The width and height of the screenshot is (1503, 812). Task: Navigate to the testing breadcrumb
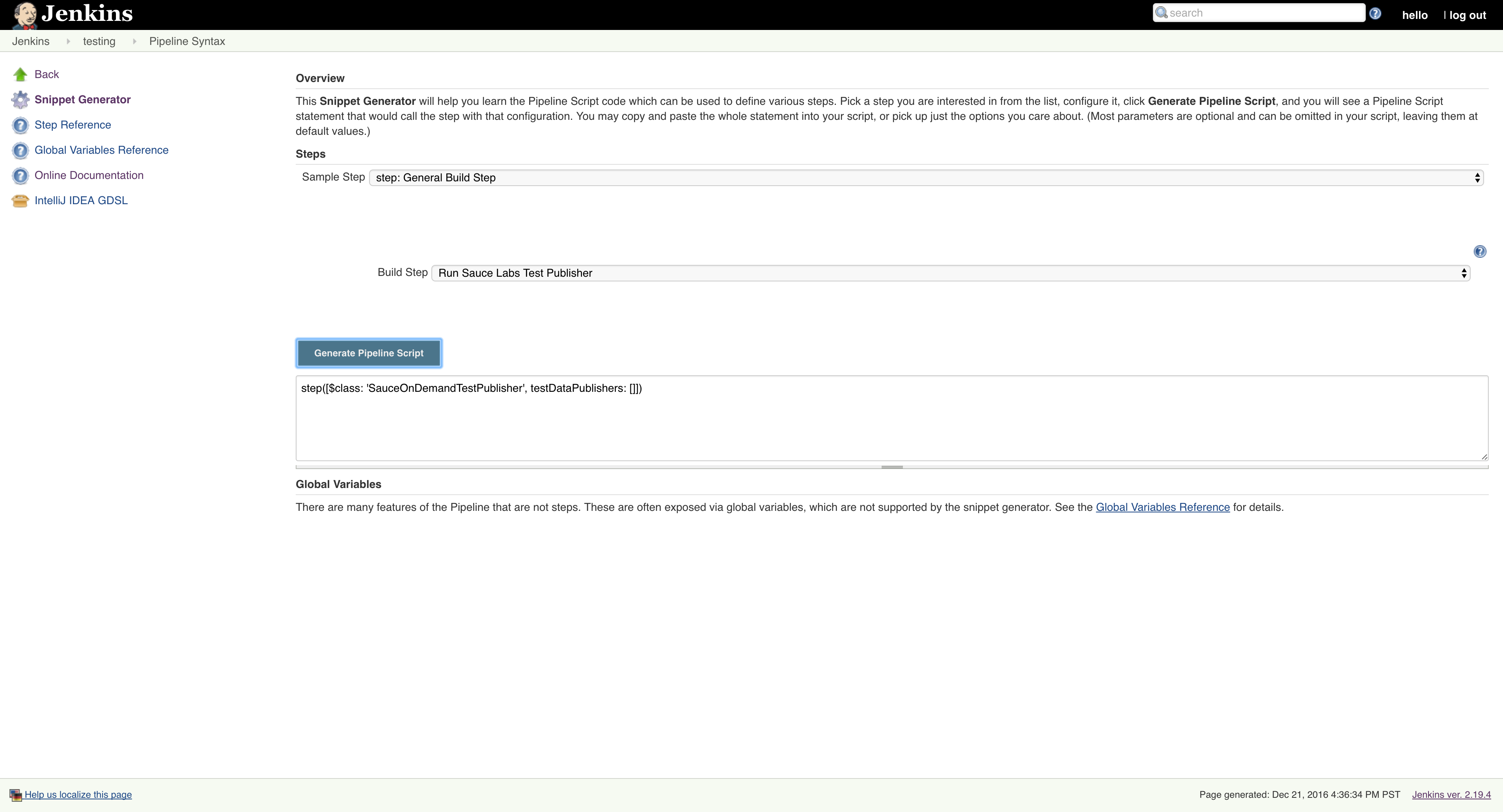click(x=99, y=41)
